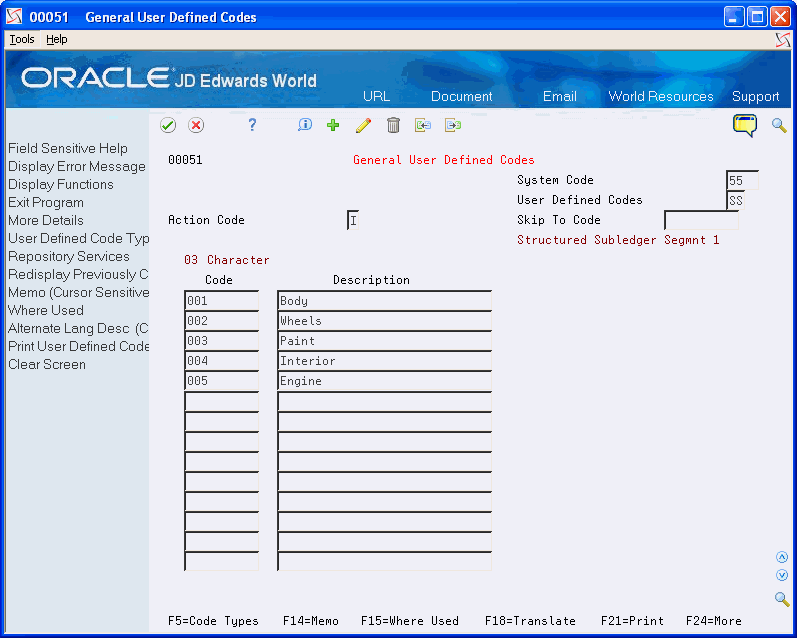Click F24=More function key
The height and width of the screenshot is (638, 797).
(x=714, y=621)
